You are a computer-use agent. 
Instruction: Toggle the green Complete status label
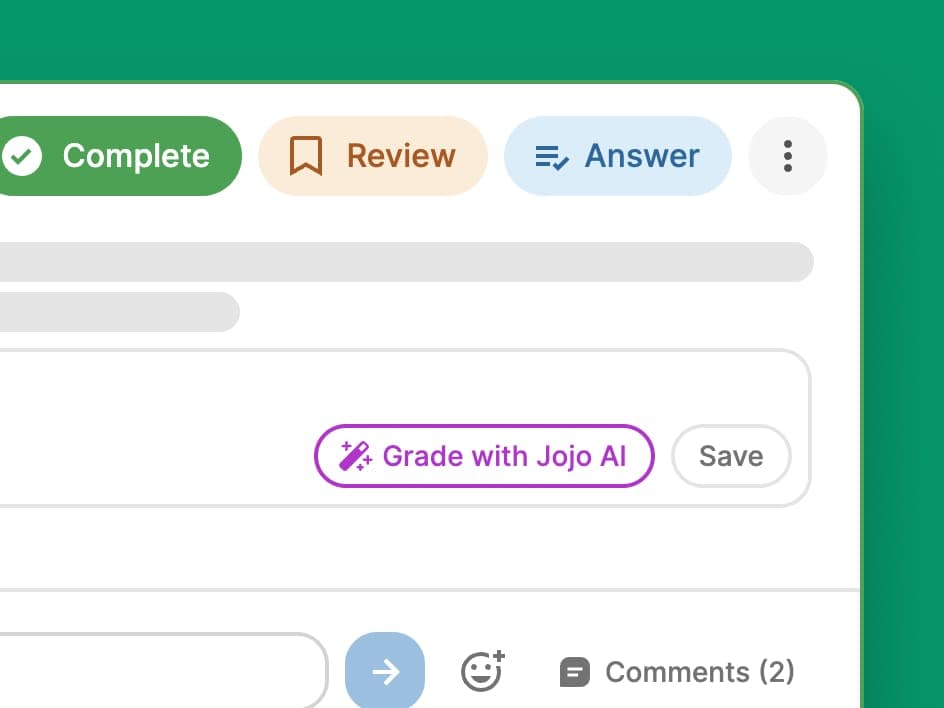click(x=136, y=156)
